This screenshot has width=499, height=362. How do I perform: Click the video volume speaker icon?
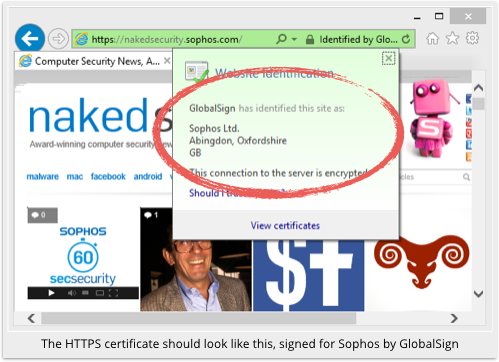[72, 293]
